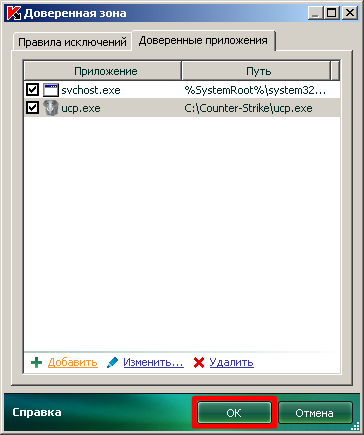Click the Kaspersky logo in title bar

coord(14,13)
